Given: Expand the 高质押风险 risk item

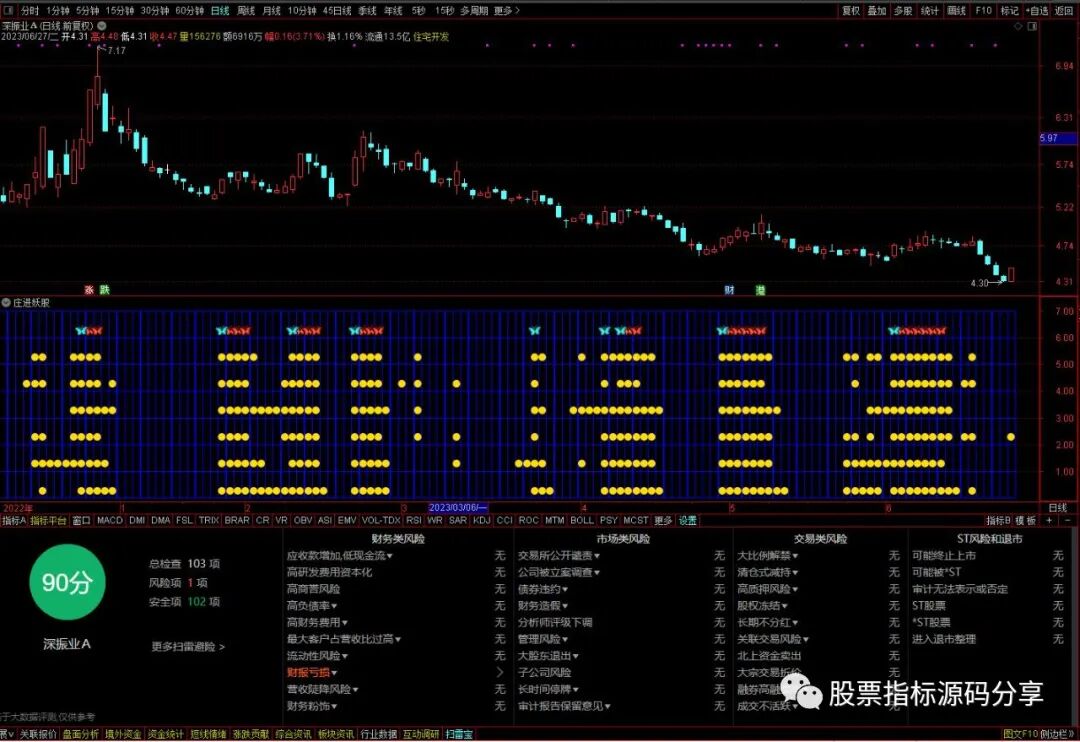Looking at the screenshot, I should click(767, 589).
